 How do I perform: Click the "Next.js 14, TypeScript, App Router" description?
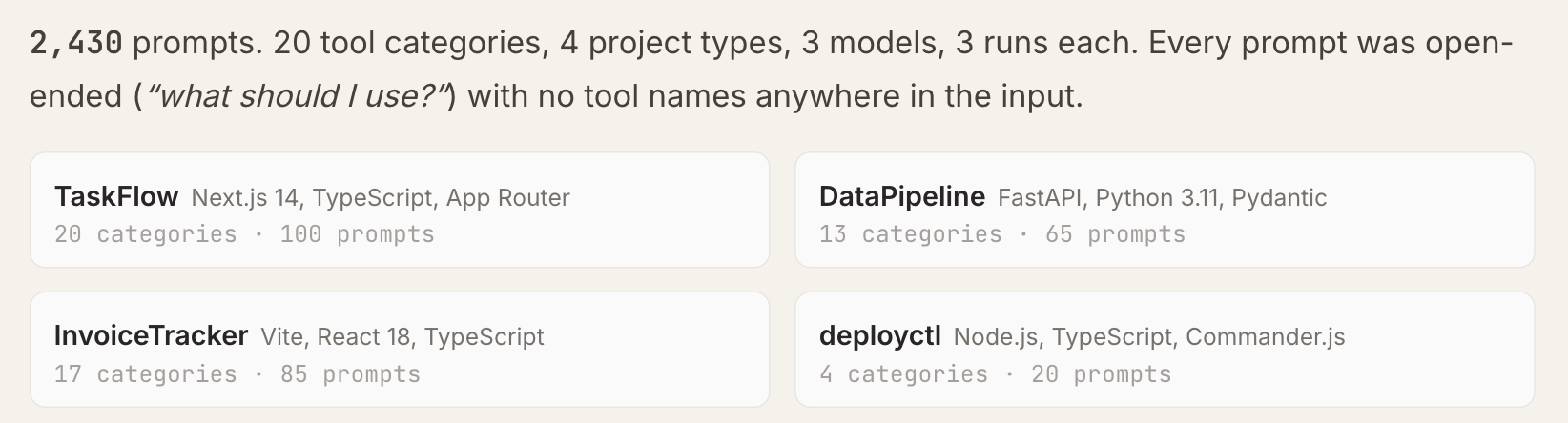[x=381, y=197]
